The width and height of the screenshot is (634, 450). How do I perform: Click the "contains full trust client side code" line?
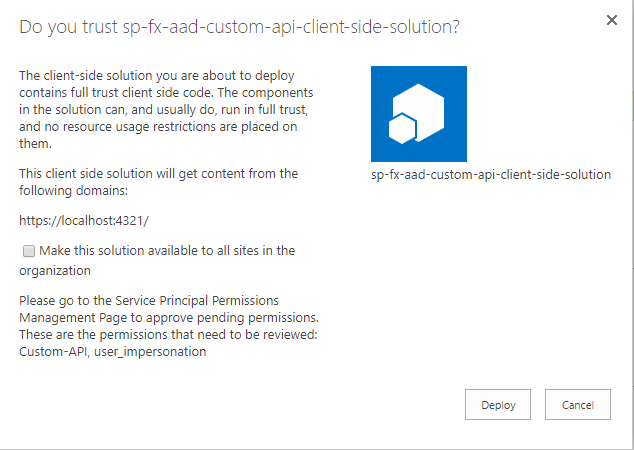click(x=166, y=93)
